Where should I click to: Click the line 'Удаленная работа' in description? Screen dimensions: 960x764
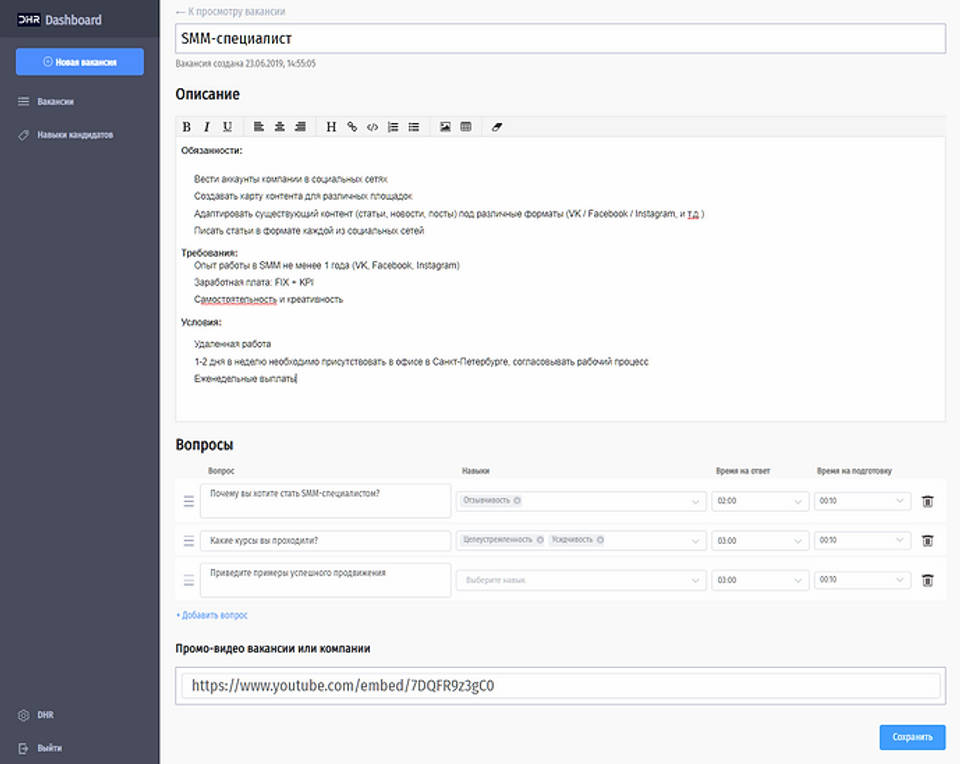pyautogui.click(x=233, y=344)
